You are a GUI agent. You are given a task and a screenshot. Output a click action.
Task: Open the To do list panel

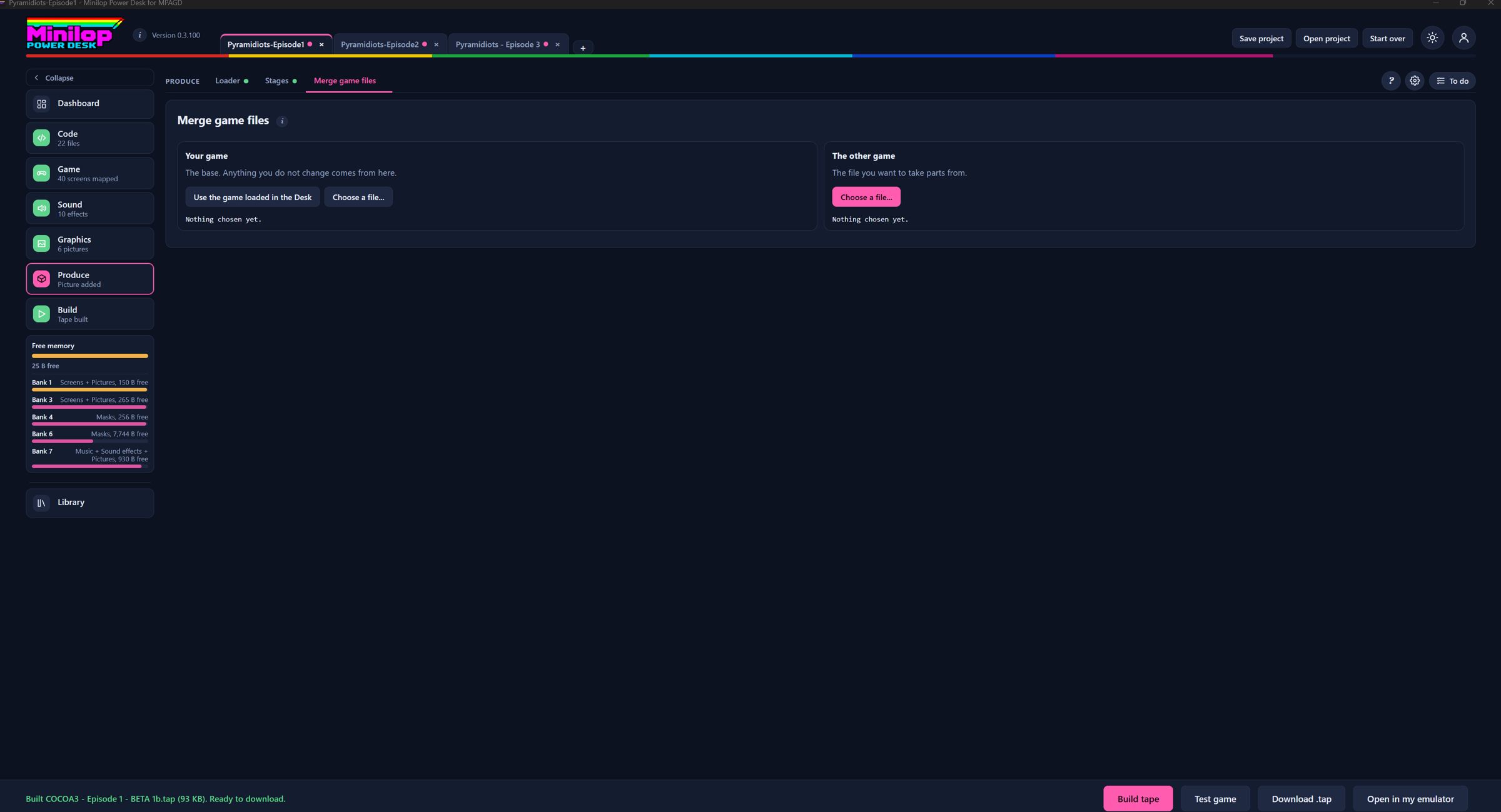1452,81
